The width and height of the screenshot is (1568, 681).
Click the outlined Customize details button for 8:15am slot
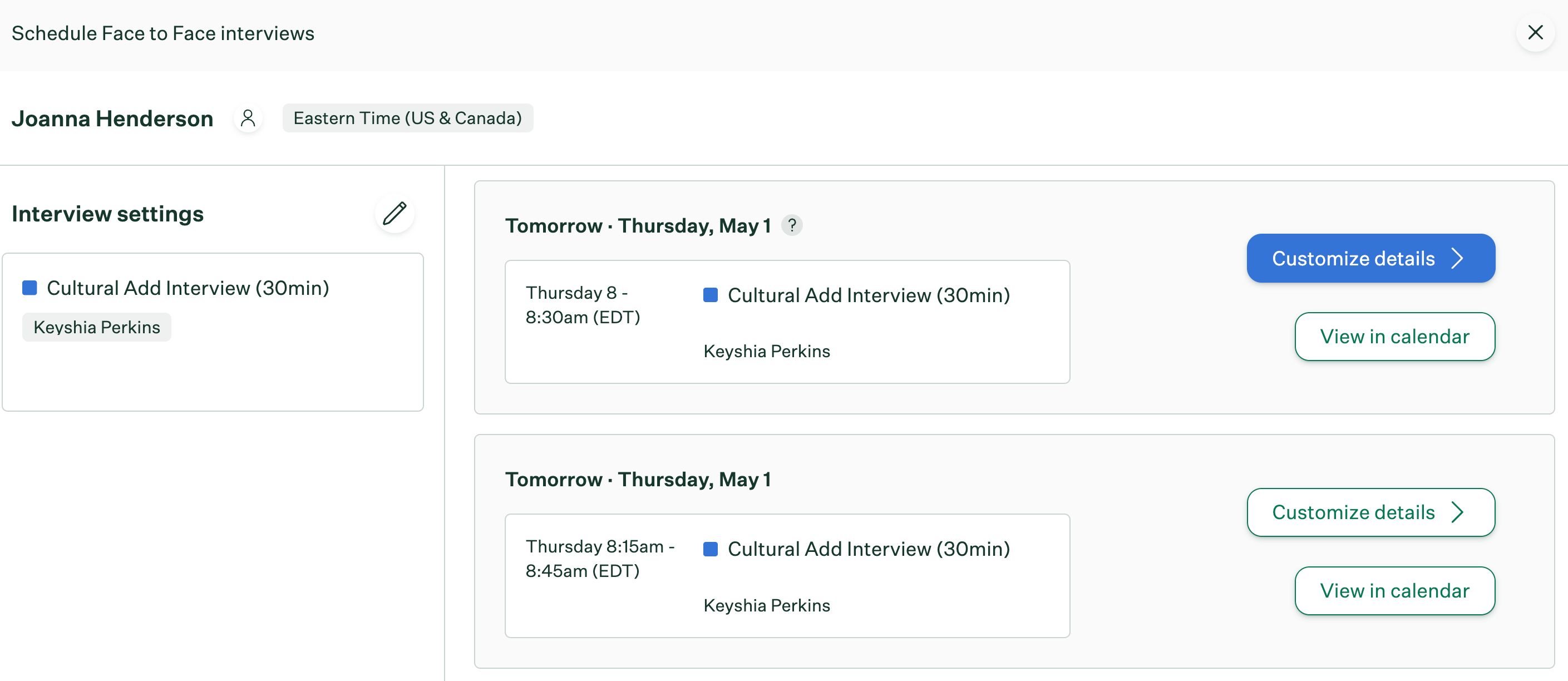(x=1370, y=512)
